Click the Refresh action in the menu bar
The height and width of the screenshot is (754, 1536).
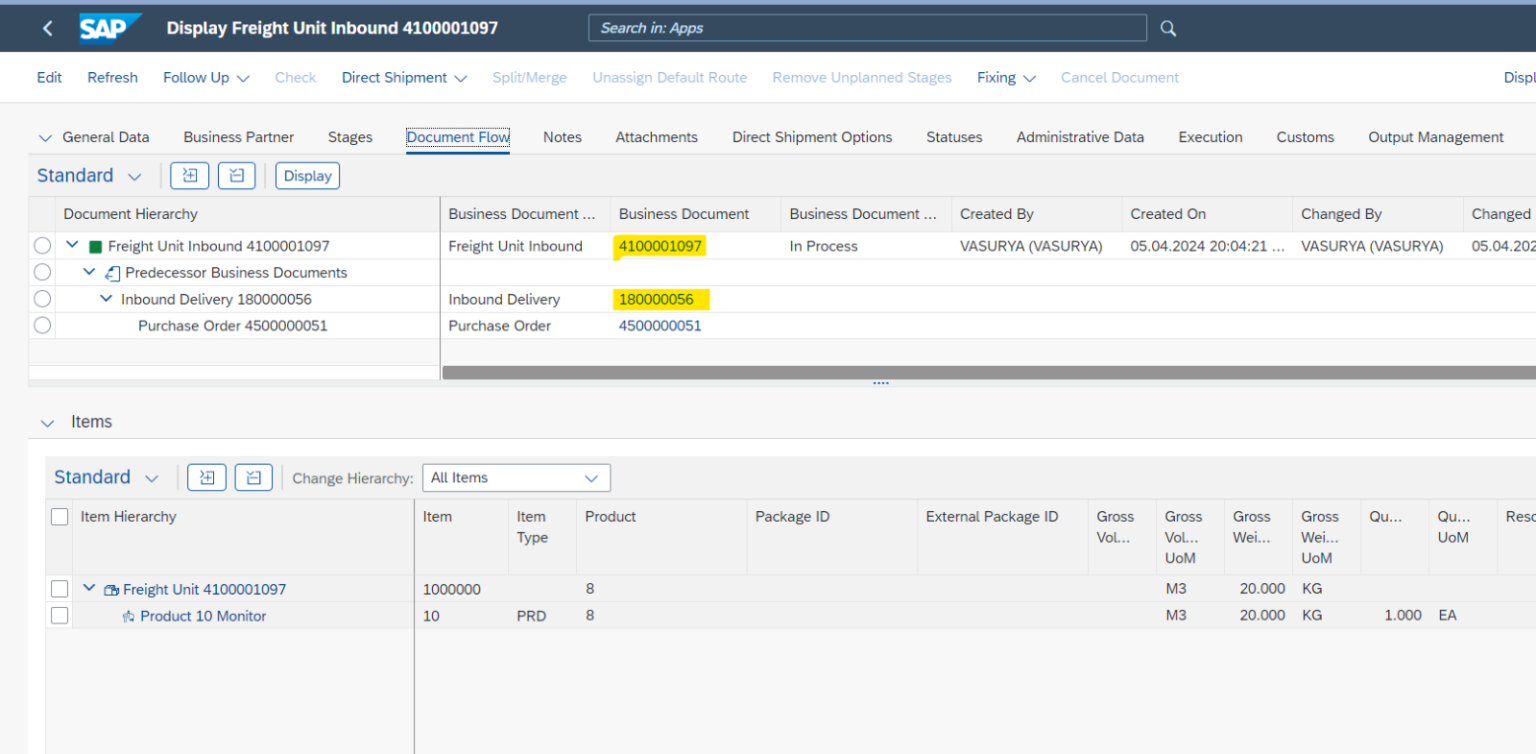click(x=112, y=77)
